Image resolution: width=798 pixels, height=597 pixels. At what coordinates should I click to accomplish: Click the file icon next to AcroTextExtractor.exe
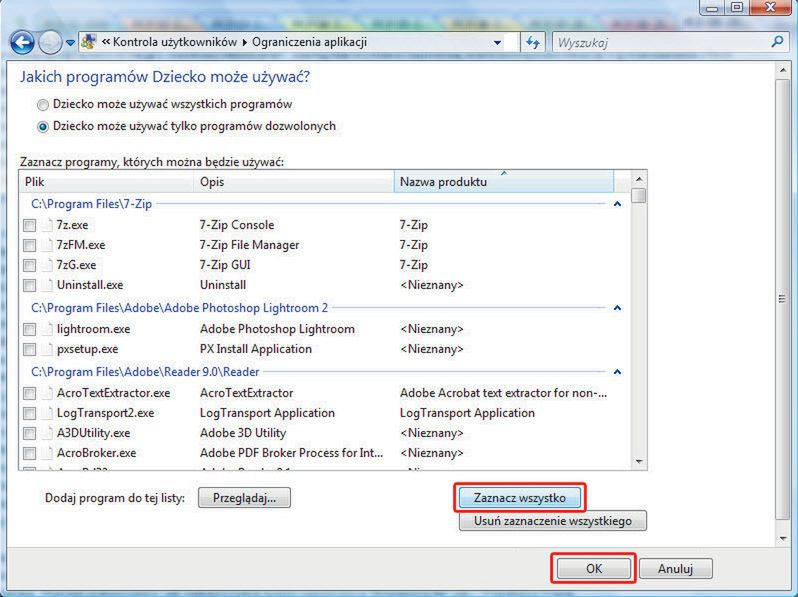coord(47,393)
